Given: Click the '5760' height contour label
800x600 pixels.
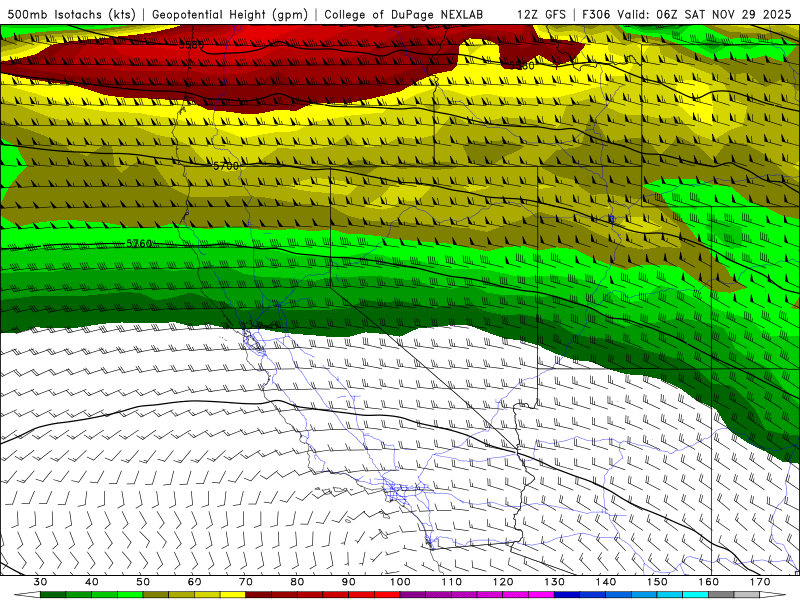Looking at the screenshot, I should click(139, 243).
